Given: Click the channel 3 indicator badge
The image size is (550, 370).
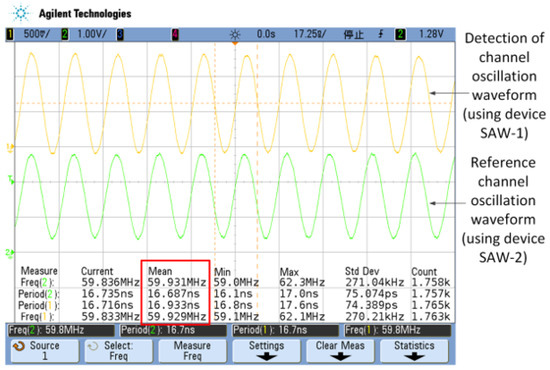Looking at the screenshot, I should pyautogui.click(x=120, y=34).
